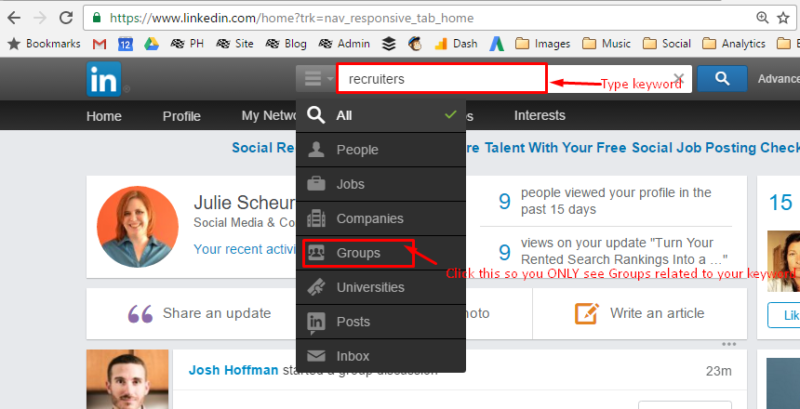Go to the Home nav tab
The height and width of the screenshot is (409, 800).
[104, 116]
